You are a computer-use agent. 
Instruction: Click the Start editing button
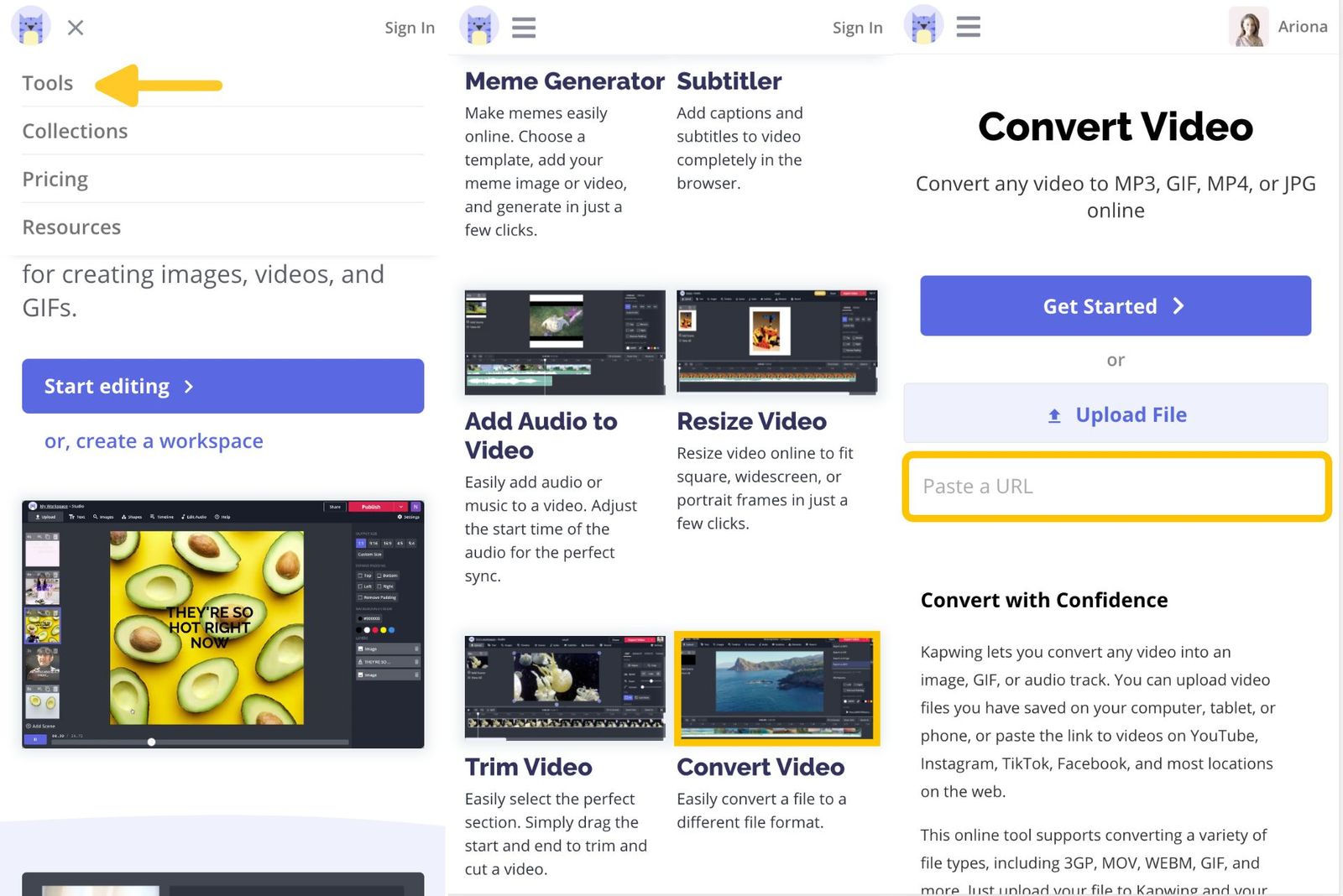(x=222, y=386)
